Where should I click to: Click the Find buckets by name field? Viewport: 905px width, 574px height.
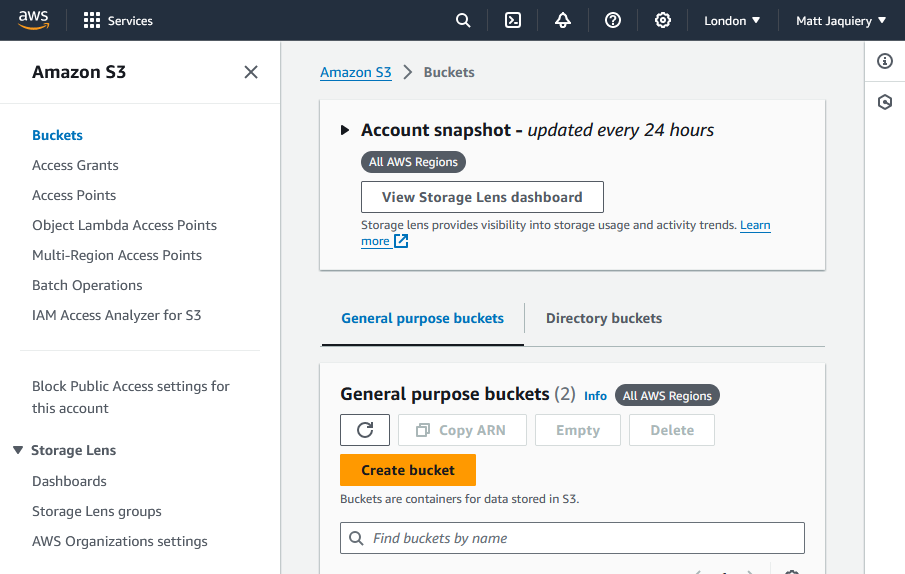[x=580, y=538]
